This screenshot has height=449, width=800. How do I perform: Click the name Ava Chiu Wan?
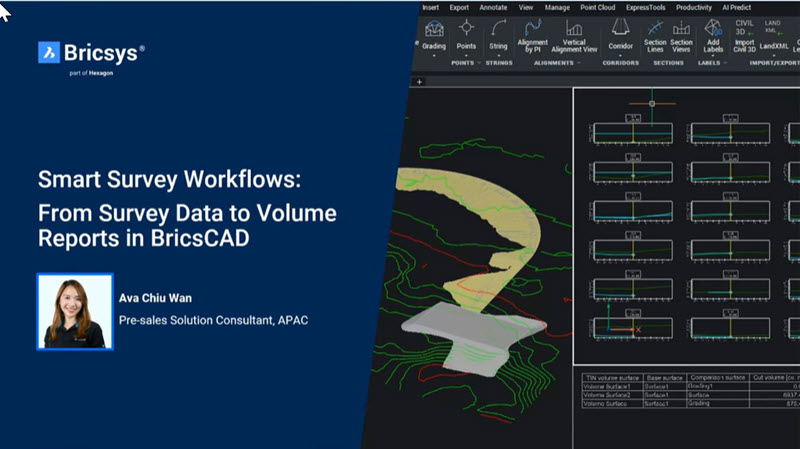(155, 298)
